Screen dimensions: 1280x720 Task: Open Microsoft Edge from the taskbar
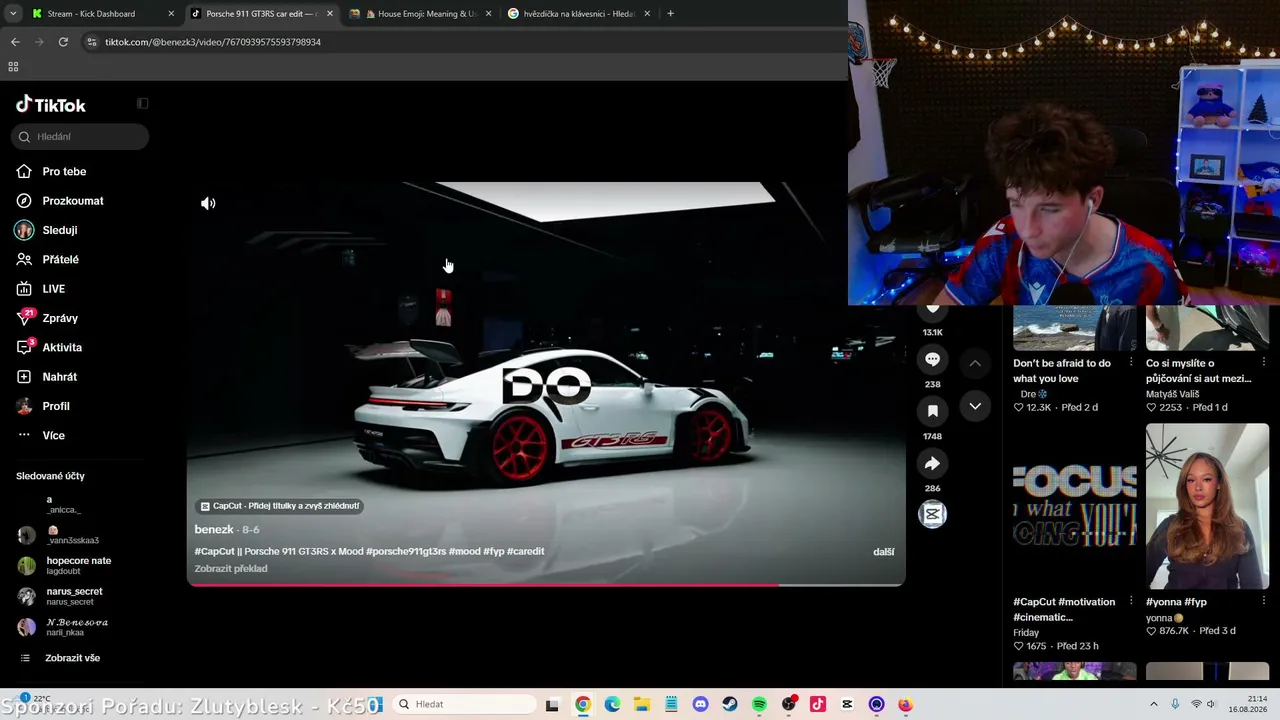[612, 705]
